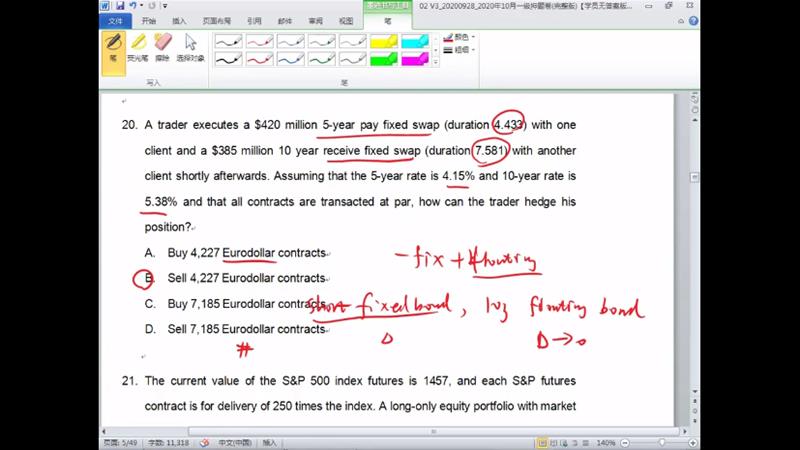Select the Highlighter (荧光笔) tool
Viewport: 800px width, 450px height.
138,47
